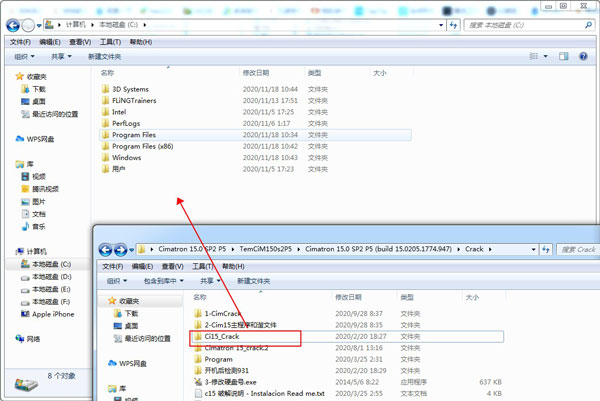Click 新建文件夹 in the Crack window toolbar
Screen dimensions: 600x401
(x=253, y=281)
